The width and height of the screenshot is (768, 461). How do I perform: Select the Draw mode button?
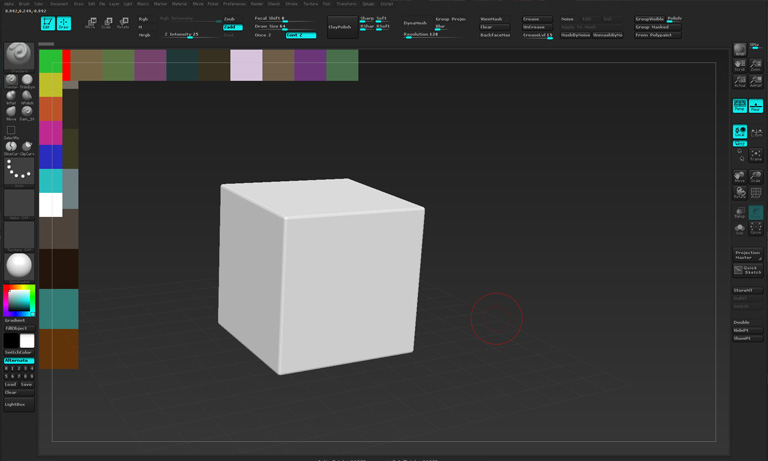point(64,23)
